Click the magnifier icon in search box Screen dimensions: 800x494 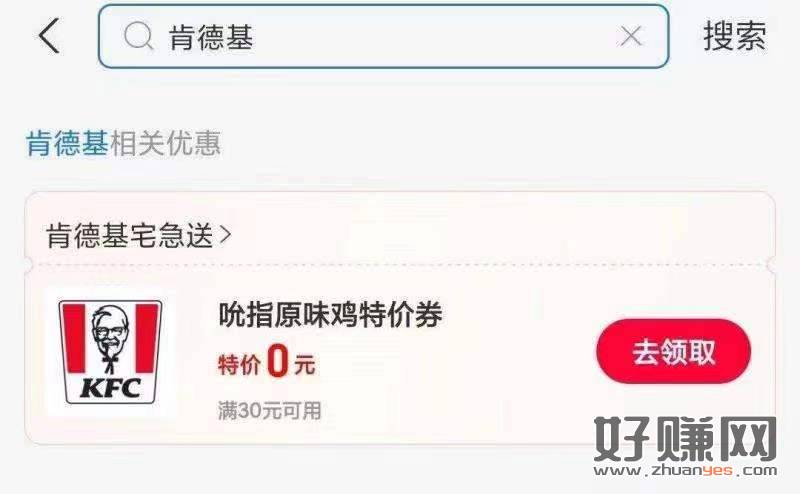[x=138, y=37]
